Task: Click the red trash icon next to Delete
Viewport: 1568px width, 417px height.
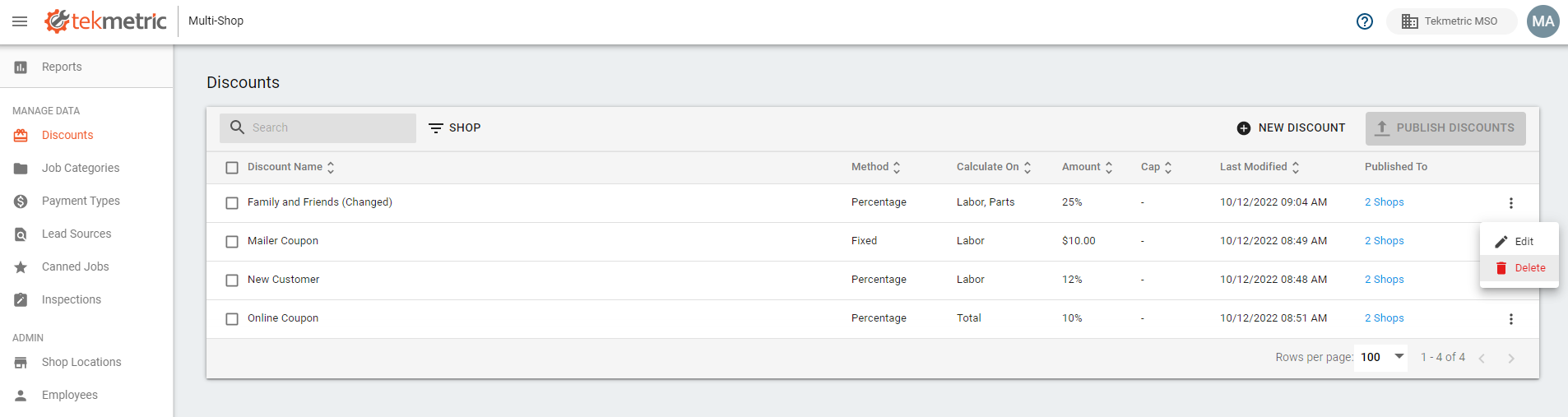Action: [1501, 268]
